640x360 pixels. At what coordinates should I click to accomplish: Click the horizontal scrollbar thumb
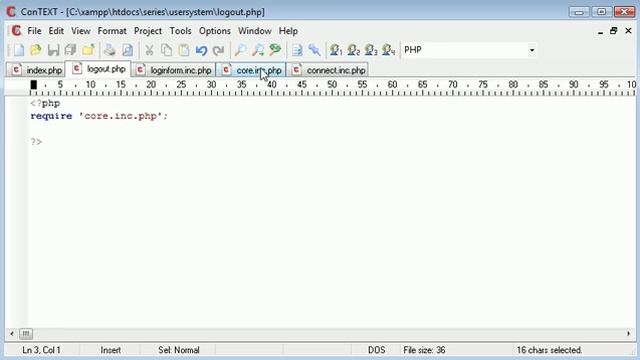pyautogui.click(x=26, y=334)
